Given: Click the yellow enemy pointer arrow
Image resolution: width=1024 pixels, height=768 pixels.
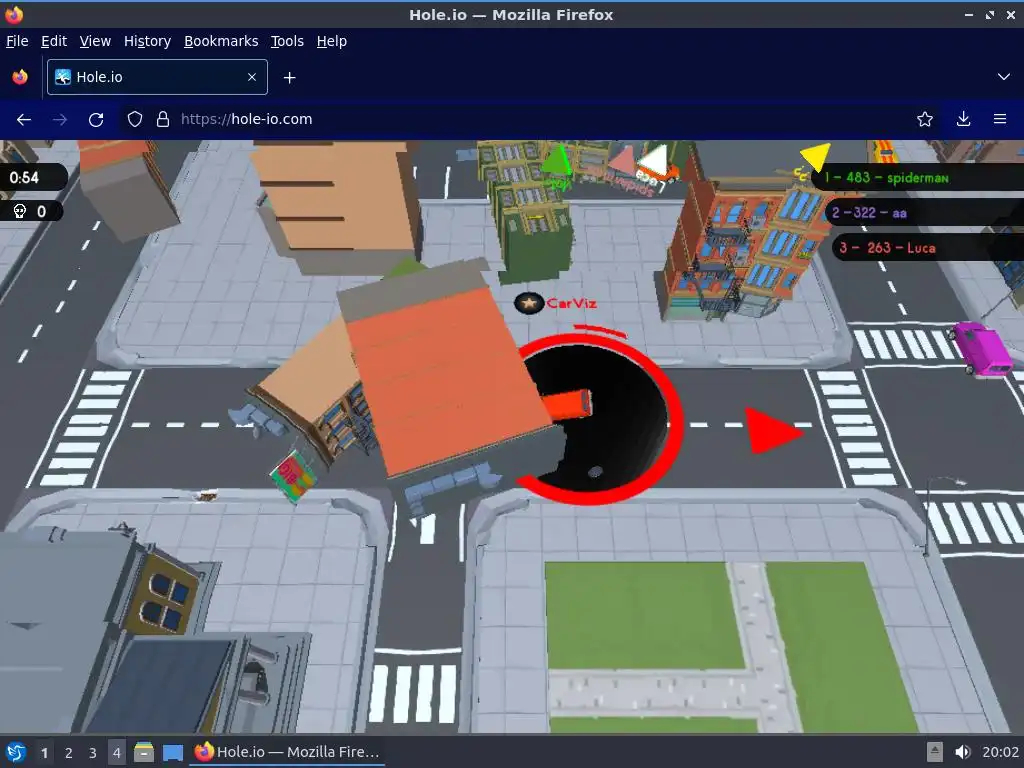Looking at the screenshot, I should 816,157.
